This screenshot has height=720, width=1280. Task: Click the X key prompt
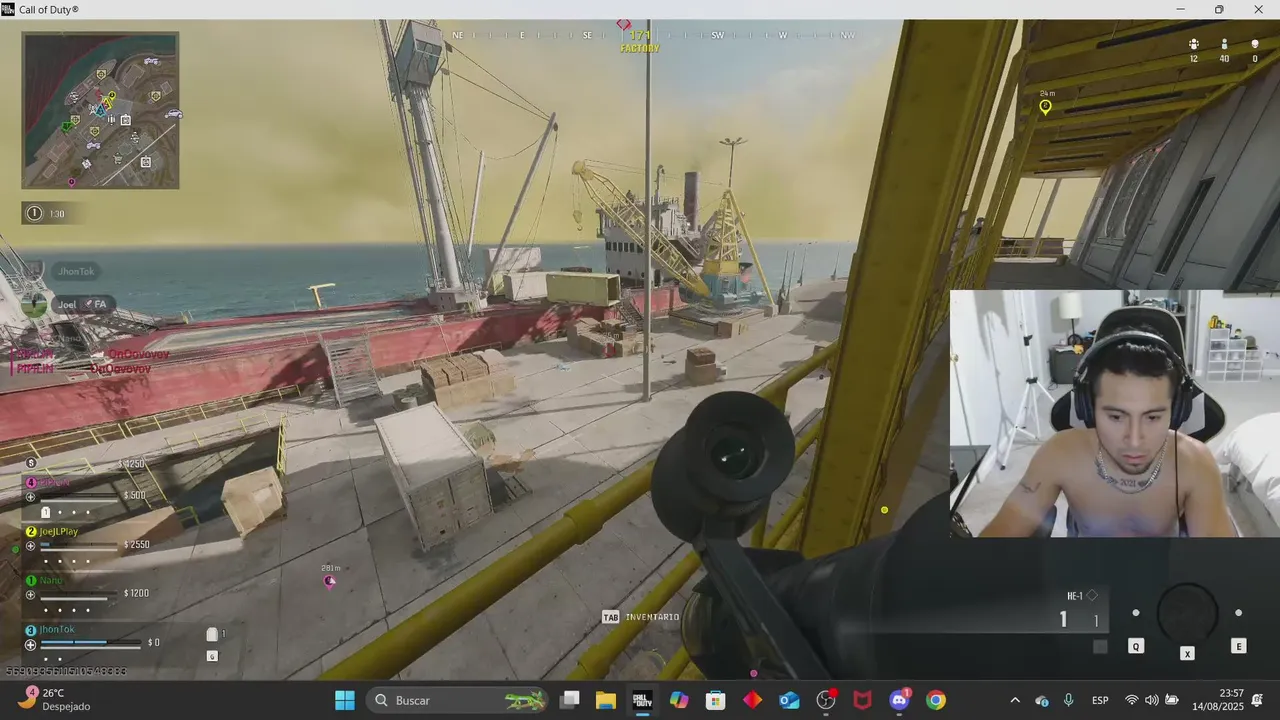pyautogui.click(x=1187, y=653)
